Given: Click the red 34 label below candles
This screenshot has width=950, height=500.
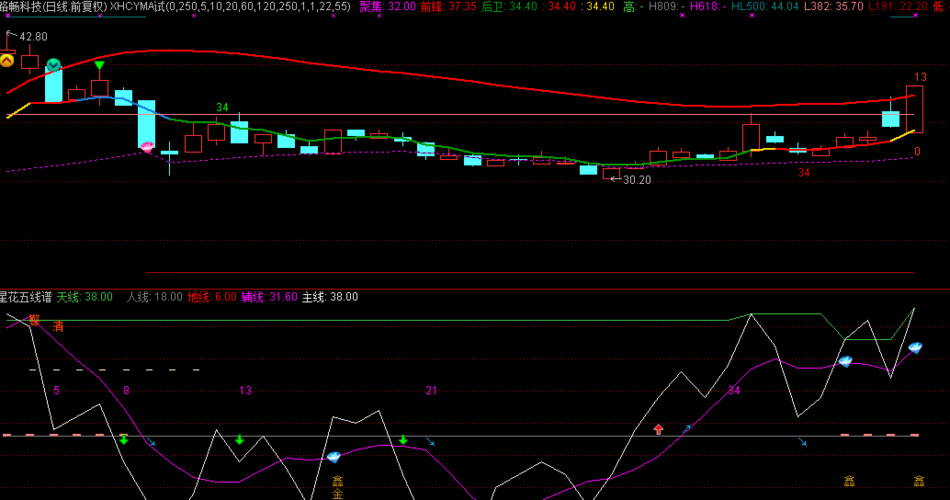Looking at the screenshot, I should coord(803,173).
